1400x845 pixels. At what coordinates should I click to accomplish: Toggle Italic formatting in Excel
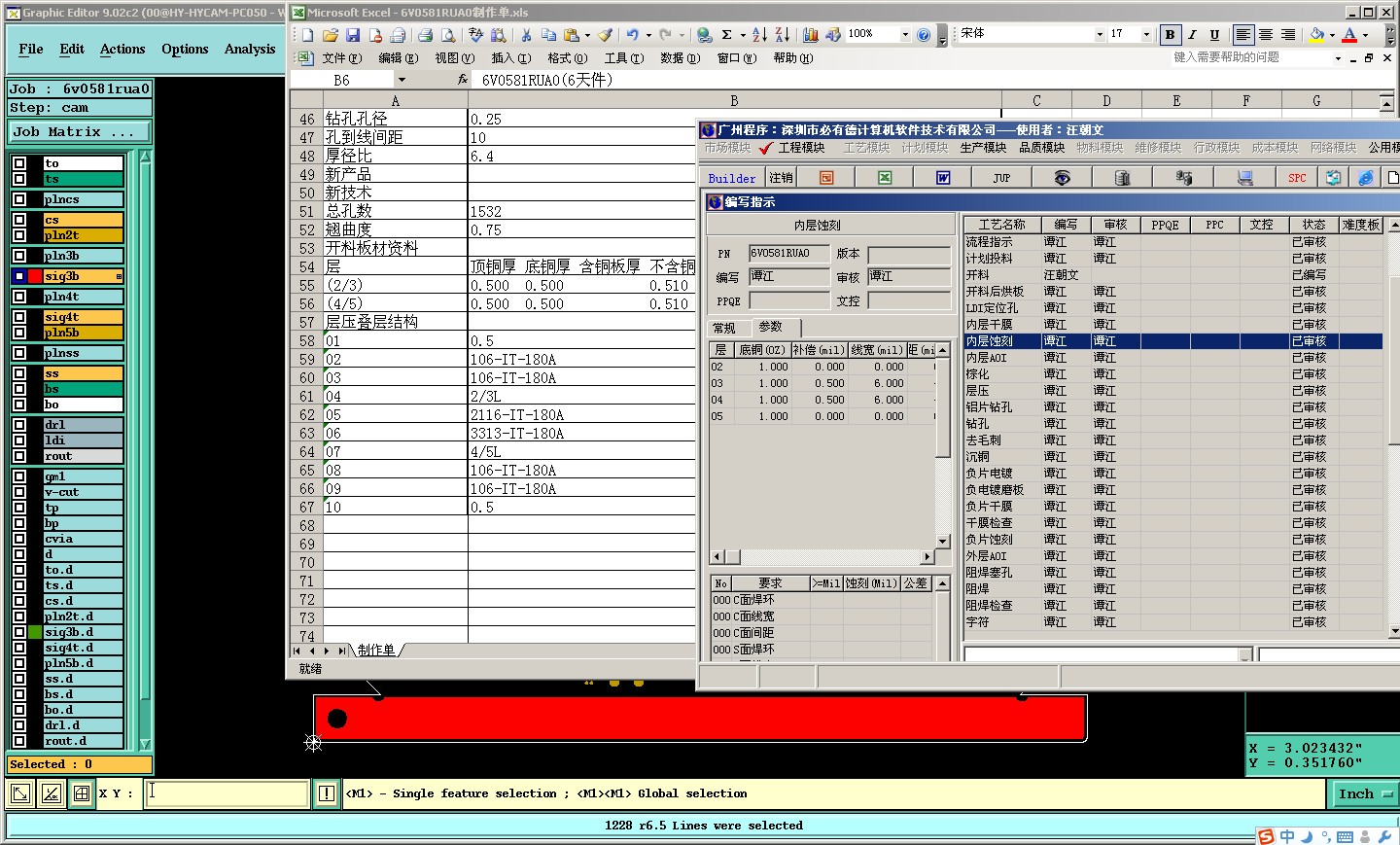(x=1193, y=35)
